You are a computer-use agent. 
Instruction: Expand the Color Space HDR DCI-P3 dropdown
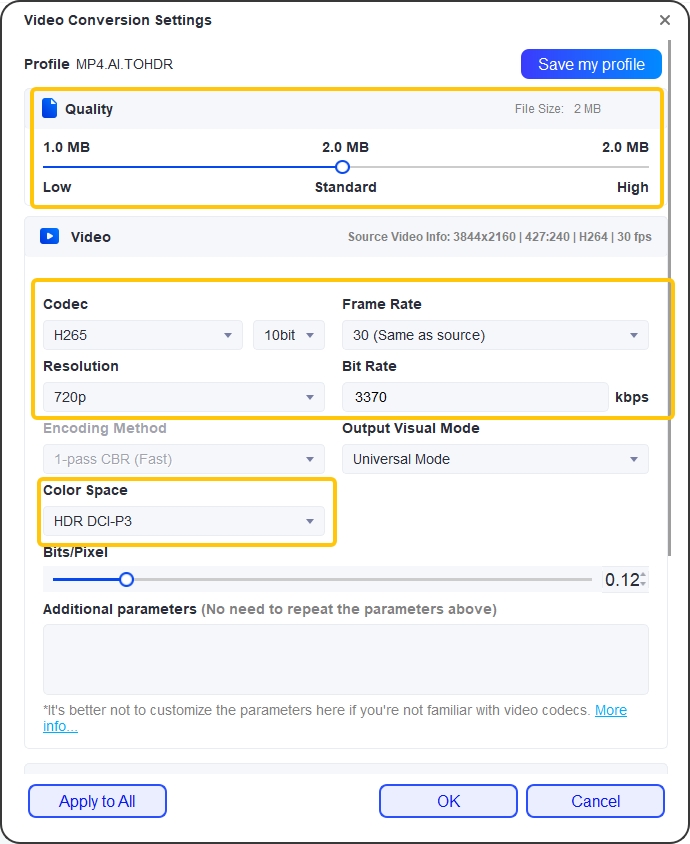coord(184,521)
